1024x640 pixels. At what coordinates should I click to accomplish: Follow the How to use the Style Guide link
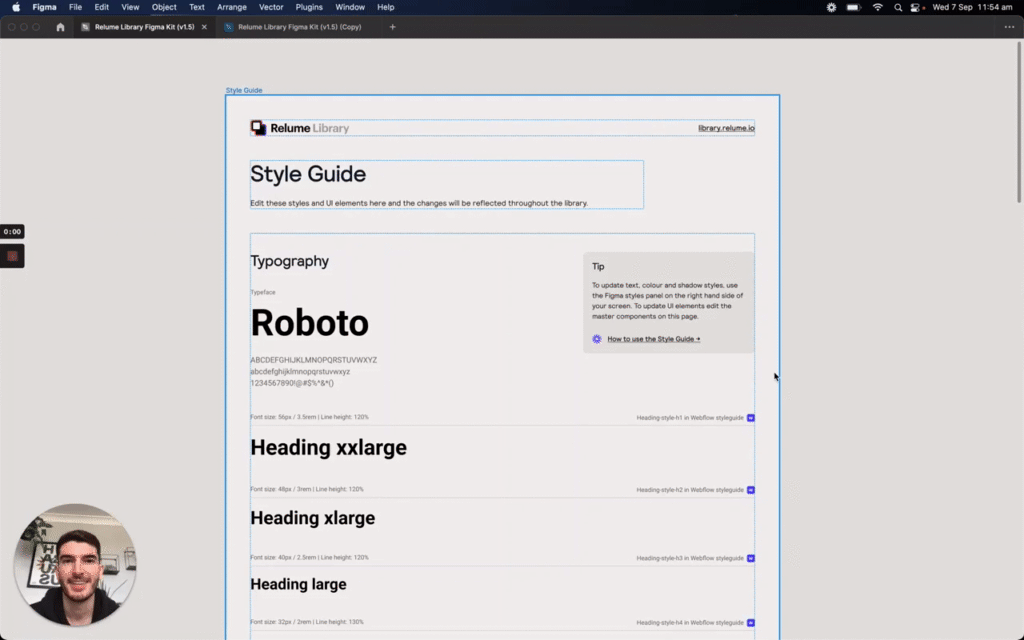(x=653, y=339)
